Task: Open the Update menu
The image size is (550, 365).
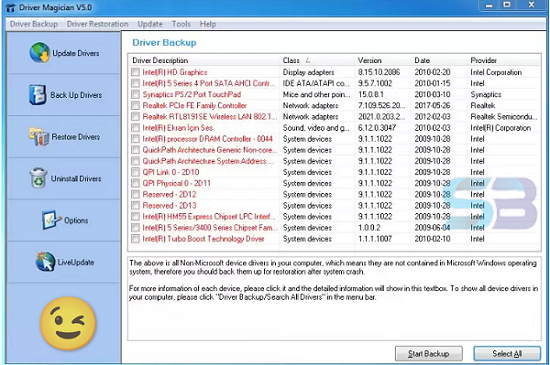Action: tap(150, 24)
